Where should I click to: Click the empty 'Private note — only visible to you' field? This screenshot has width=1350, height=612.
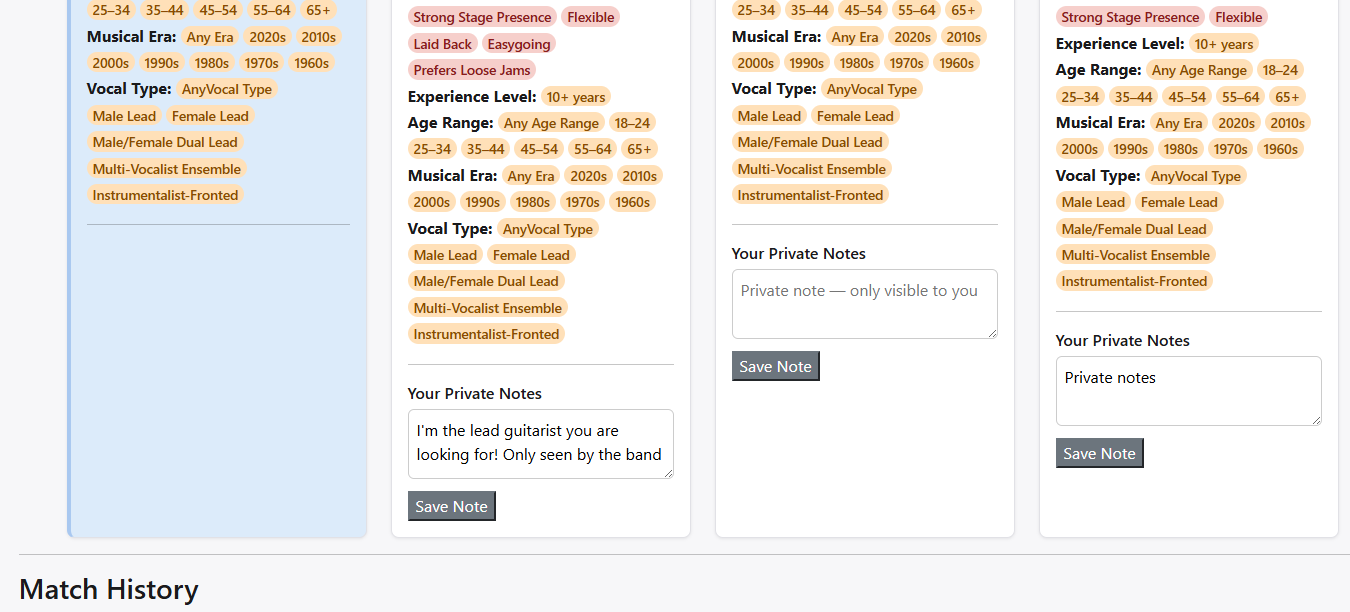tap(864, 303)
